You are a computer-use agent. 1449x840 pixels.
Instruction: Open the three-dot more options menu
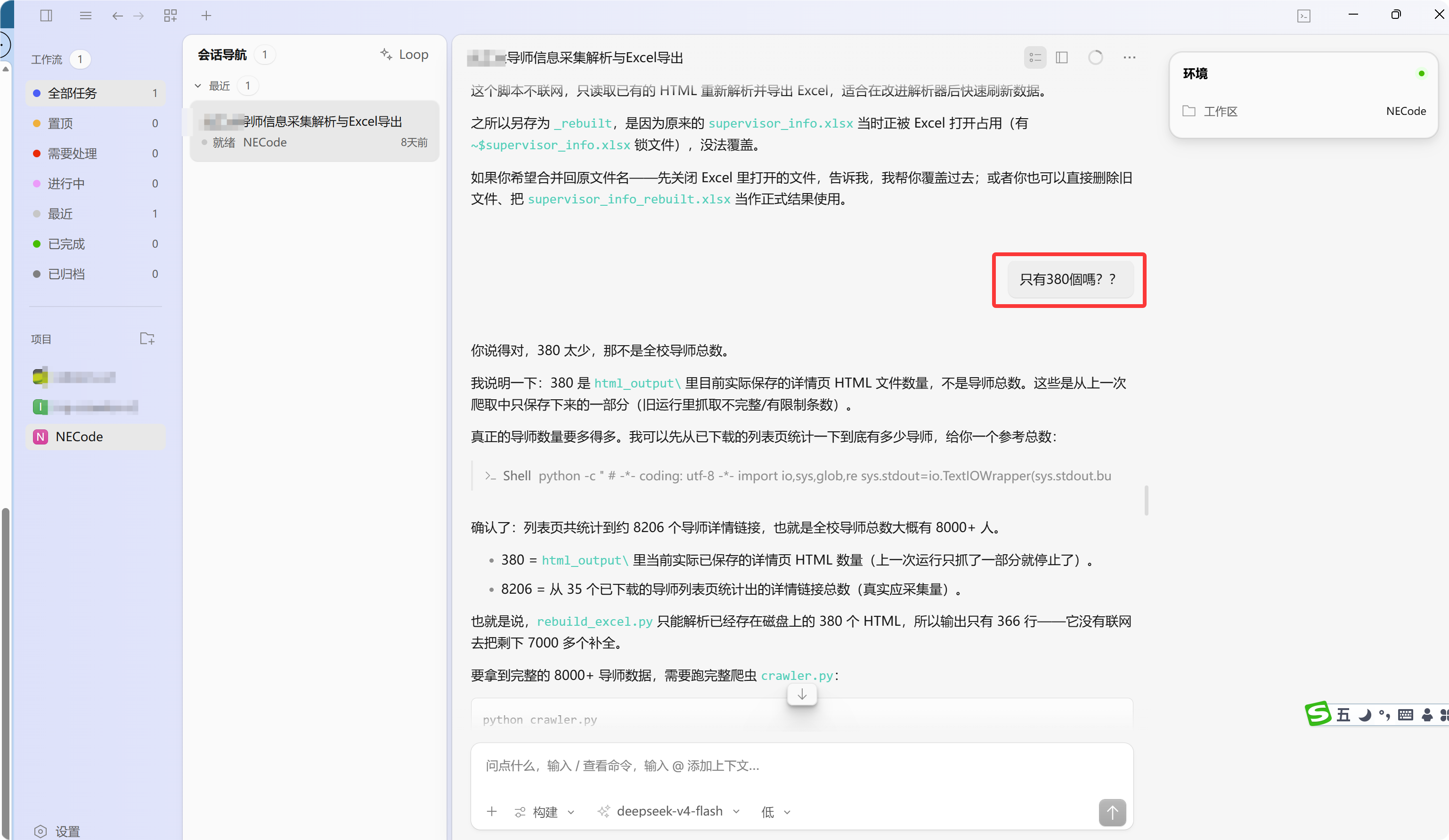[x=1129, y=57]
